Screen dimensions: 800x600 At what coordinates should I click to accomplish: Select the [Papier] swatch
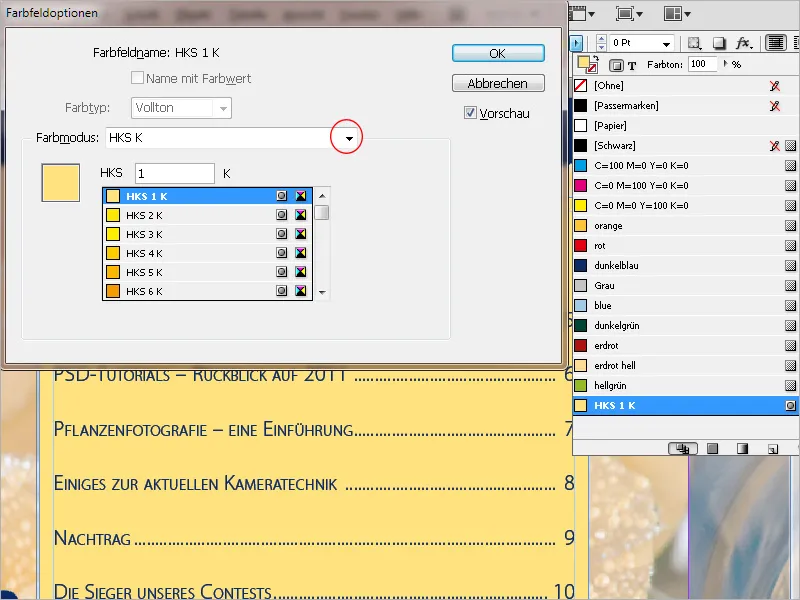[685, 126]
